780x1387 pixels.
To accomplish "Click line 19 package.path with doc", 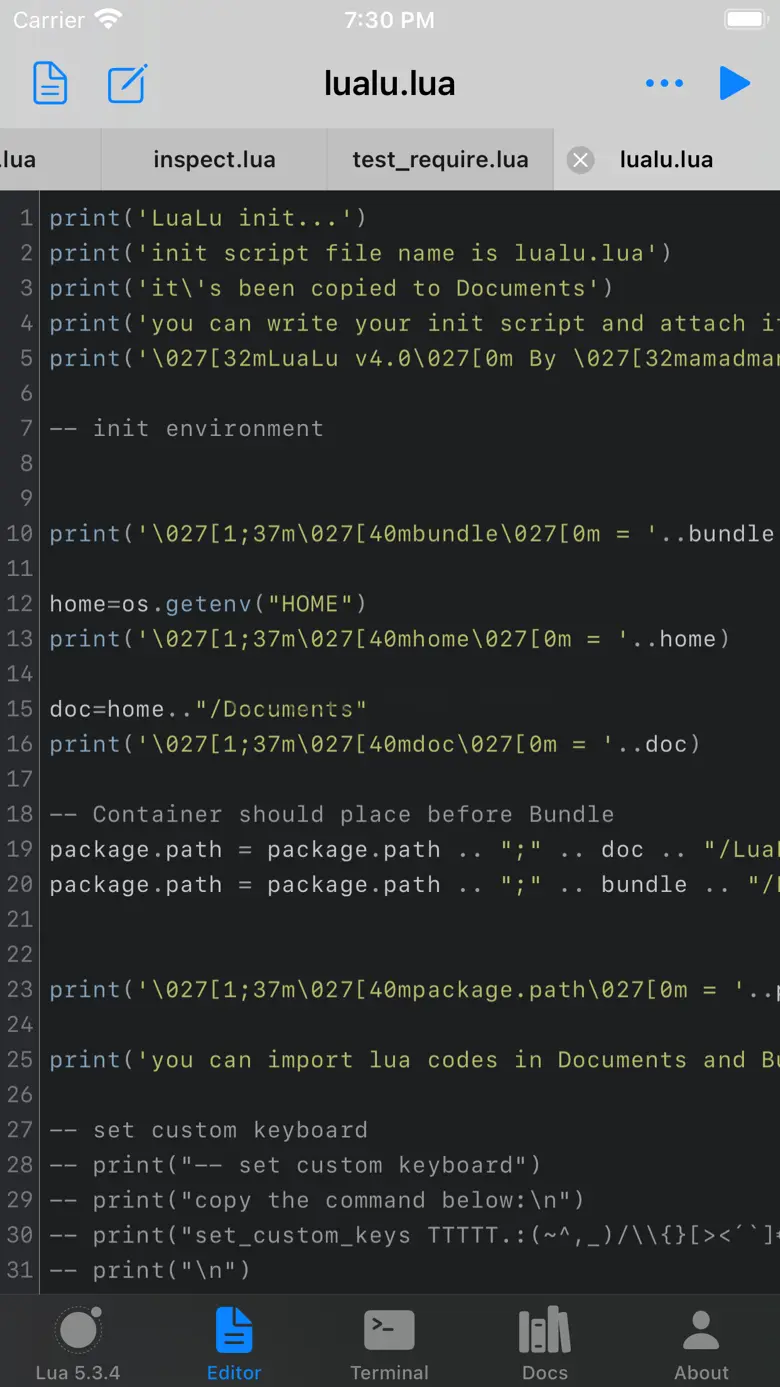I will click(x=414, y=849).
